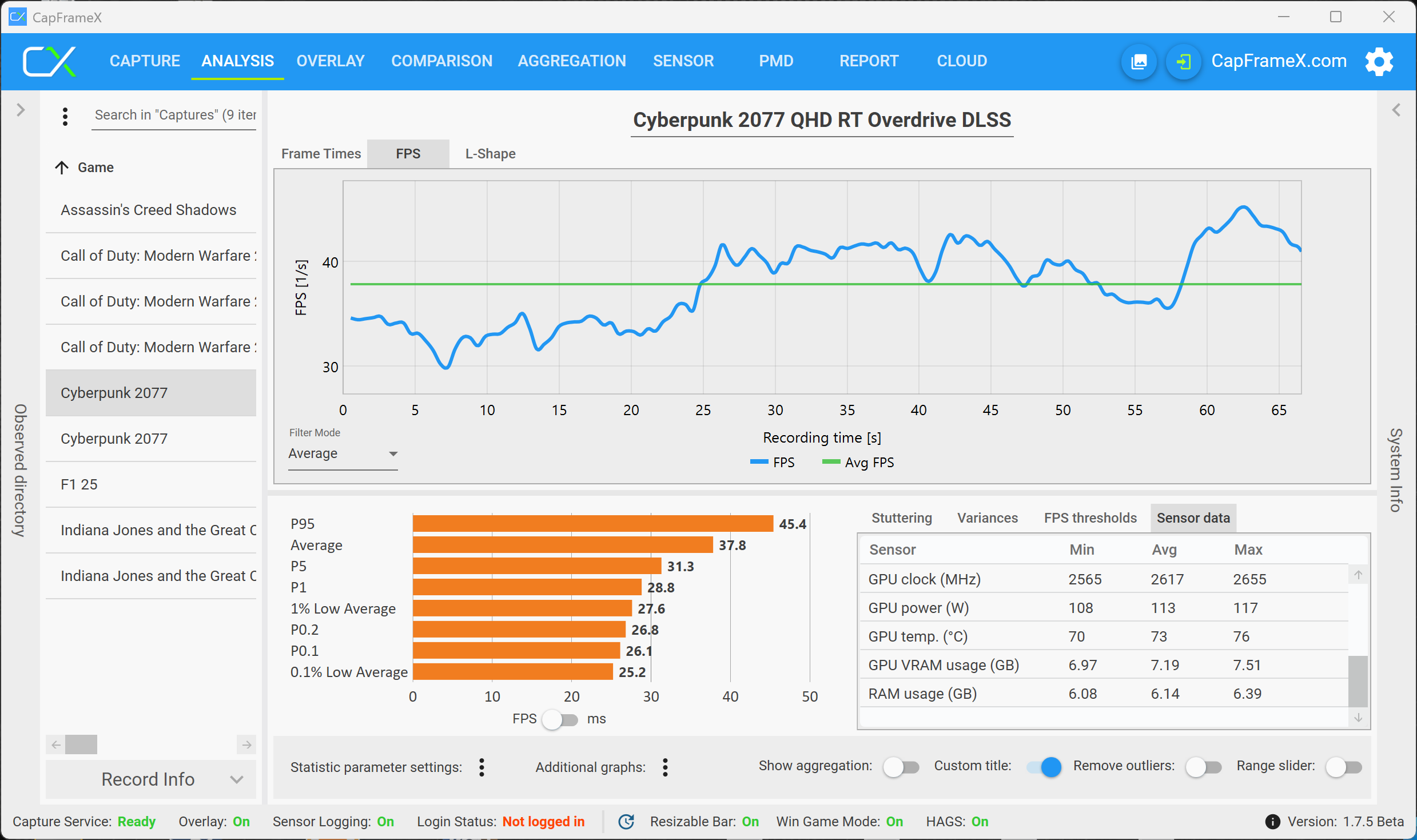Toggle the FPS/ms unit switch

click(560, 719)
